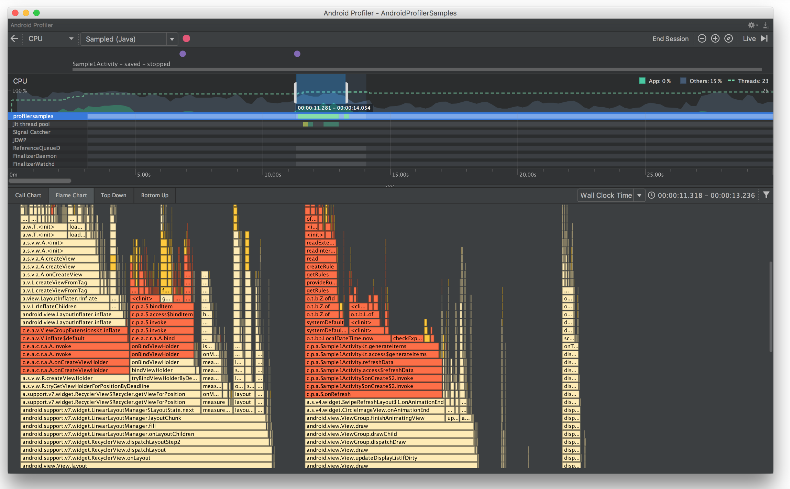
Task: Click the inflate$default orange flame bar
Action: coord(75,338)
